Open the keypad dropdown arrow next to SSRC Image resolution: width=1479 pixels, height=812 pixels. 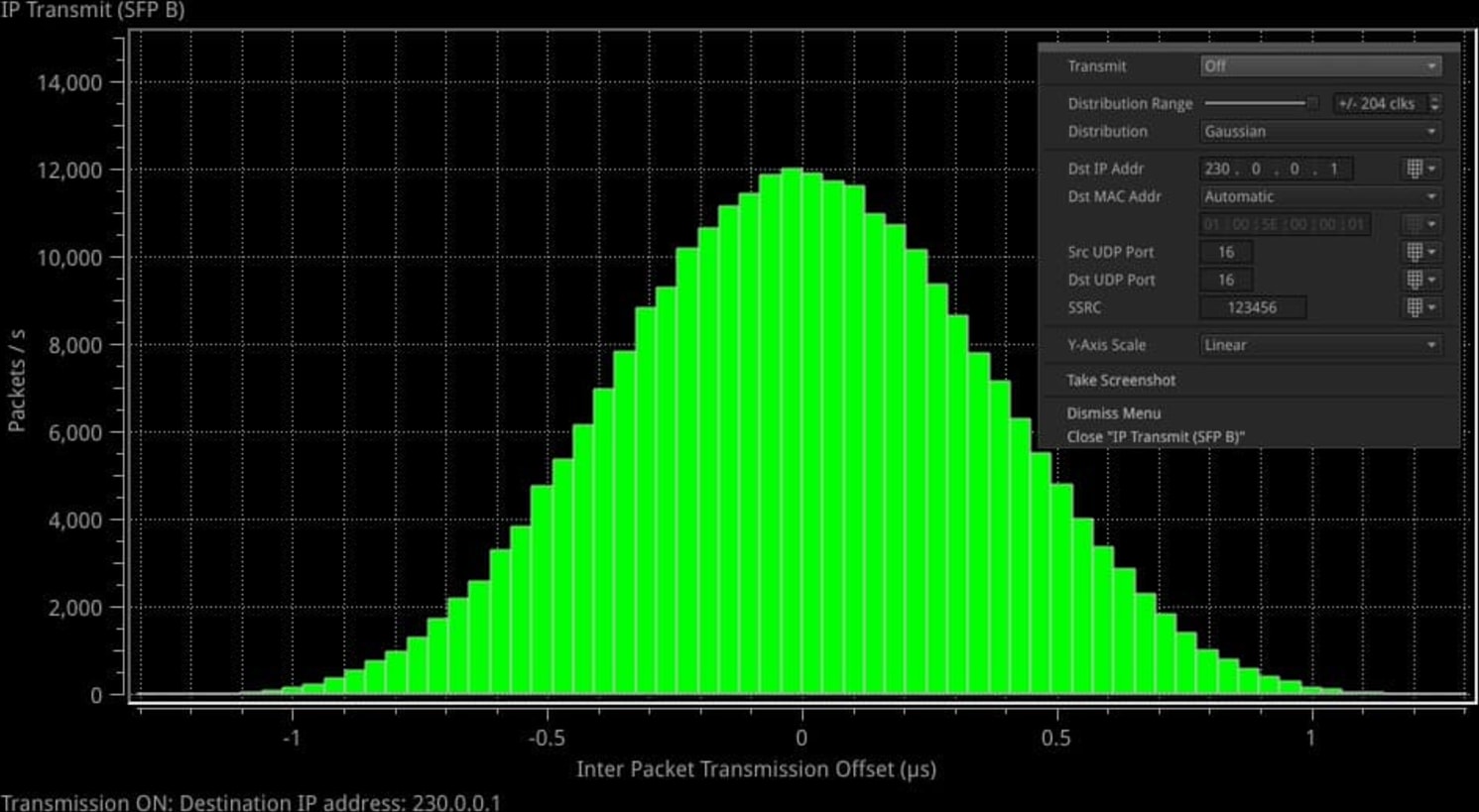1430,307
